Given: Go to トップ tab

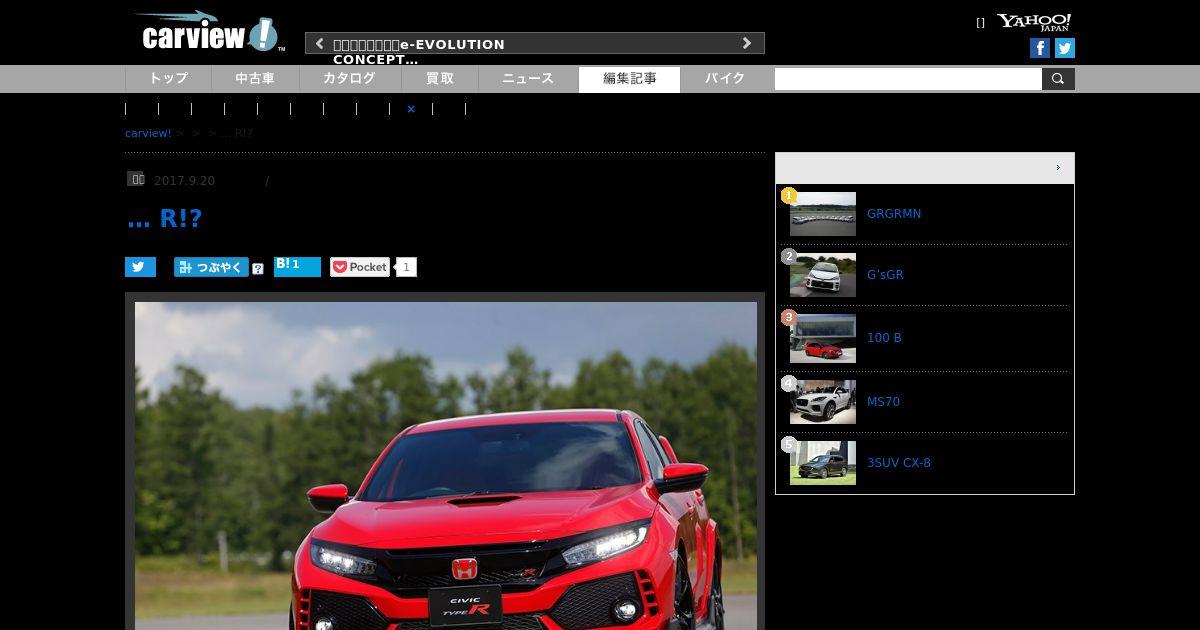Looking at the screenshot, I should pyautogui.click(x=168, y=79).
